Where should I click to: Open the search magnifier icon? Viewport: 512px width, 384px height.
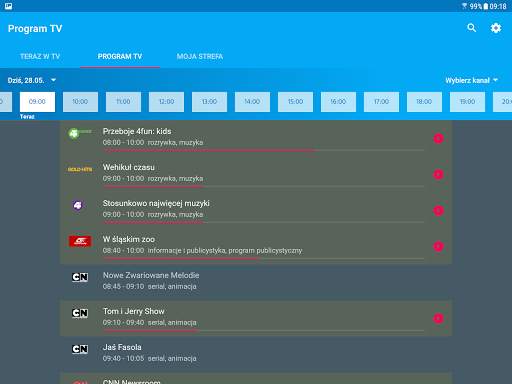coord(471,28)
